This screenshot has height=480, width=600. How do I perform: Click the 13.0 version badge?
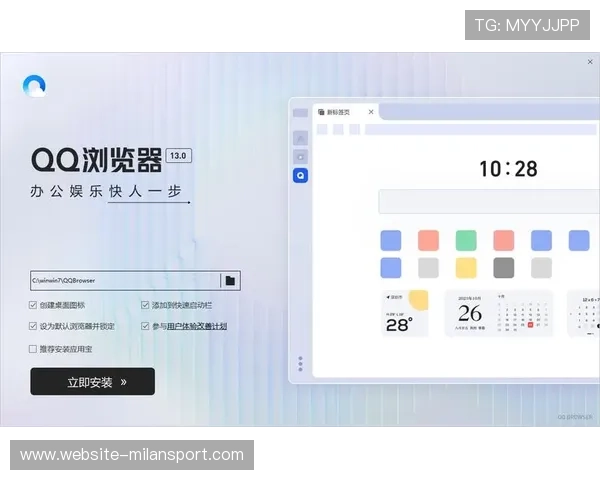[x=178, y=156]
